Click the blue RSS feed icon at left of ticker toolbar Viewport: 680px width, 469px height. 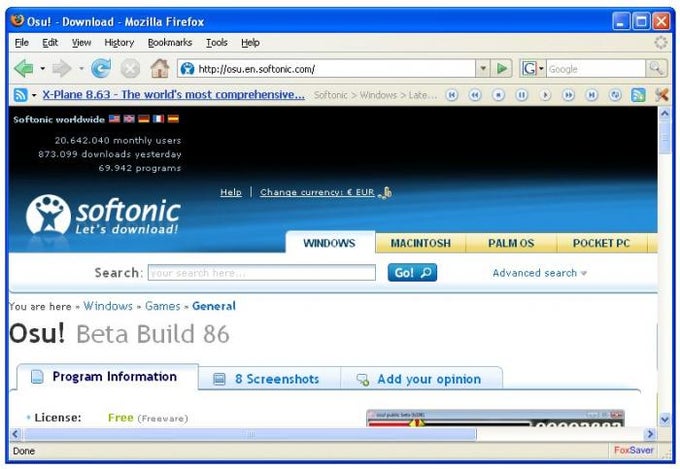[20, 95]
